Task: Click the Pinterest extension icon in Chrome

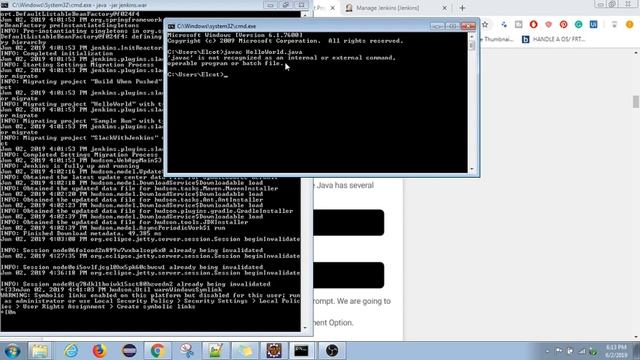Action: 563,24
